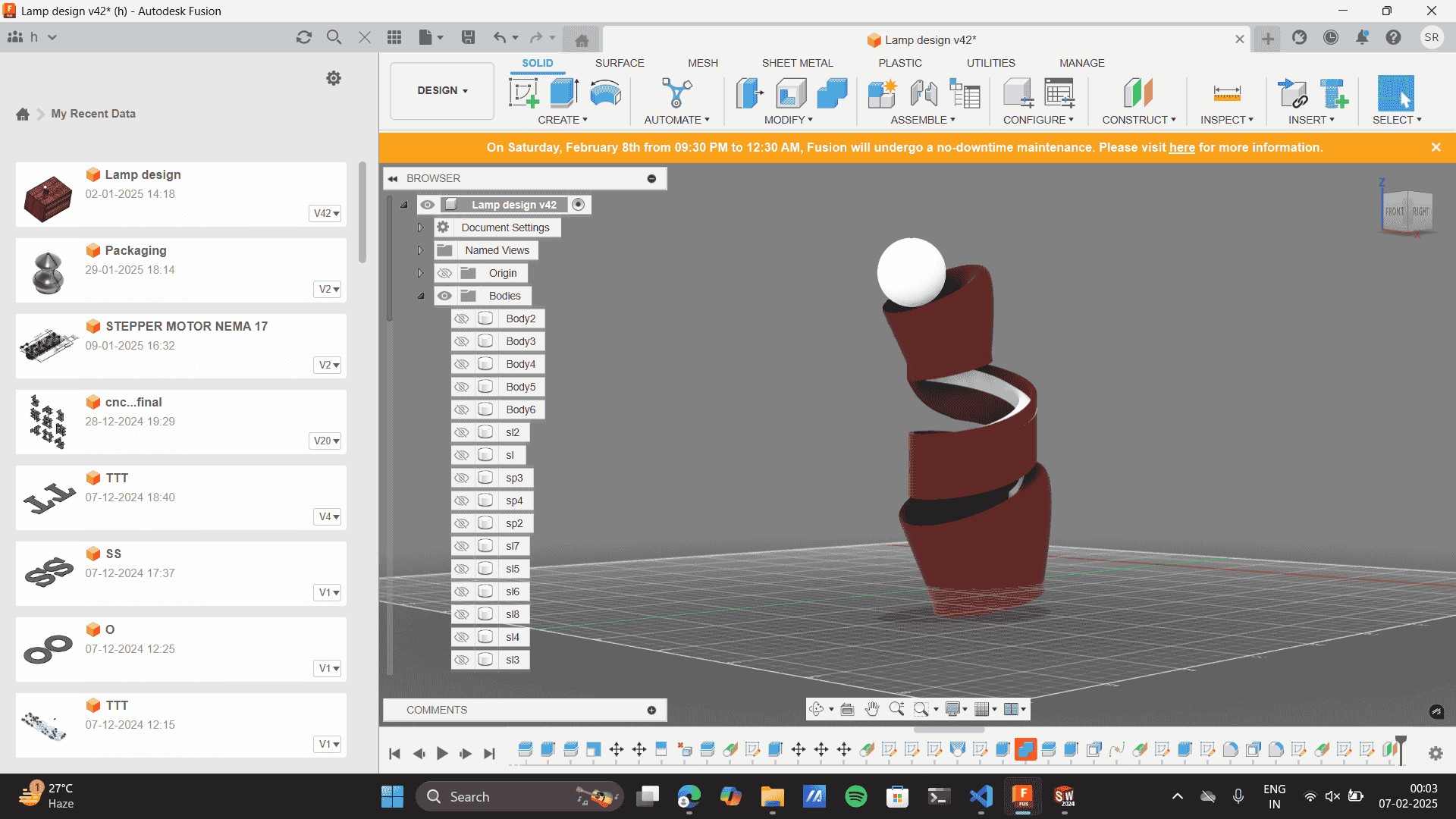Switch to the MESH tab
Image resolution: width=1456 pixels, height=819 pixels.
point(703,63)
